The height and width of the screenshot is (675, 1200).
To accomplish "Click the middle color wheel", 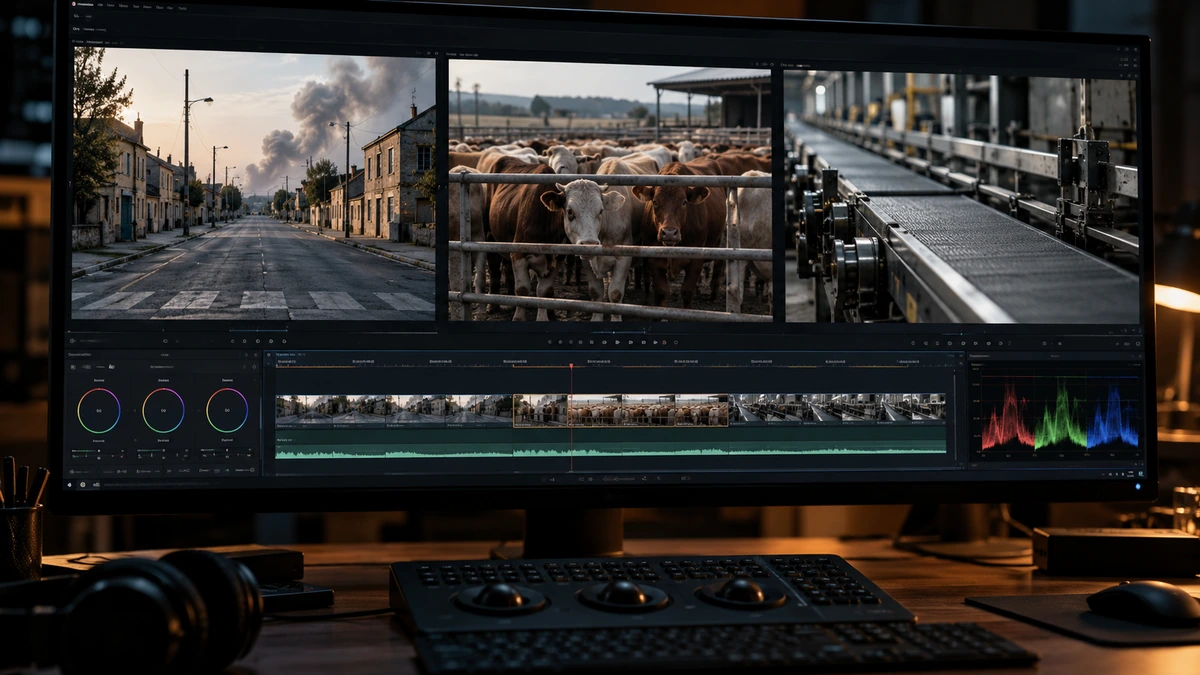I will pos(163,410).
